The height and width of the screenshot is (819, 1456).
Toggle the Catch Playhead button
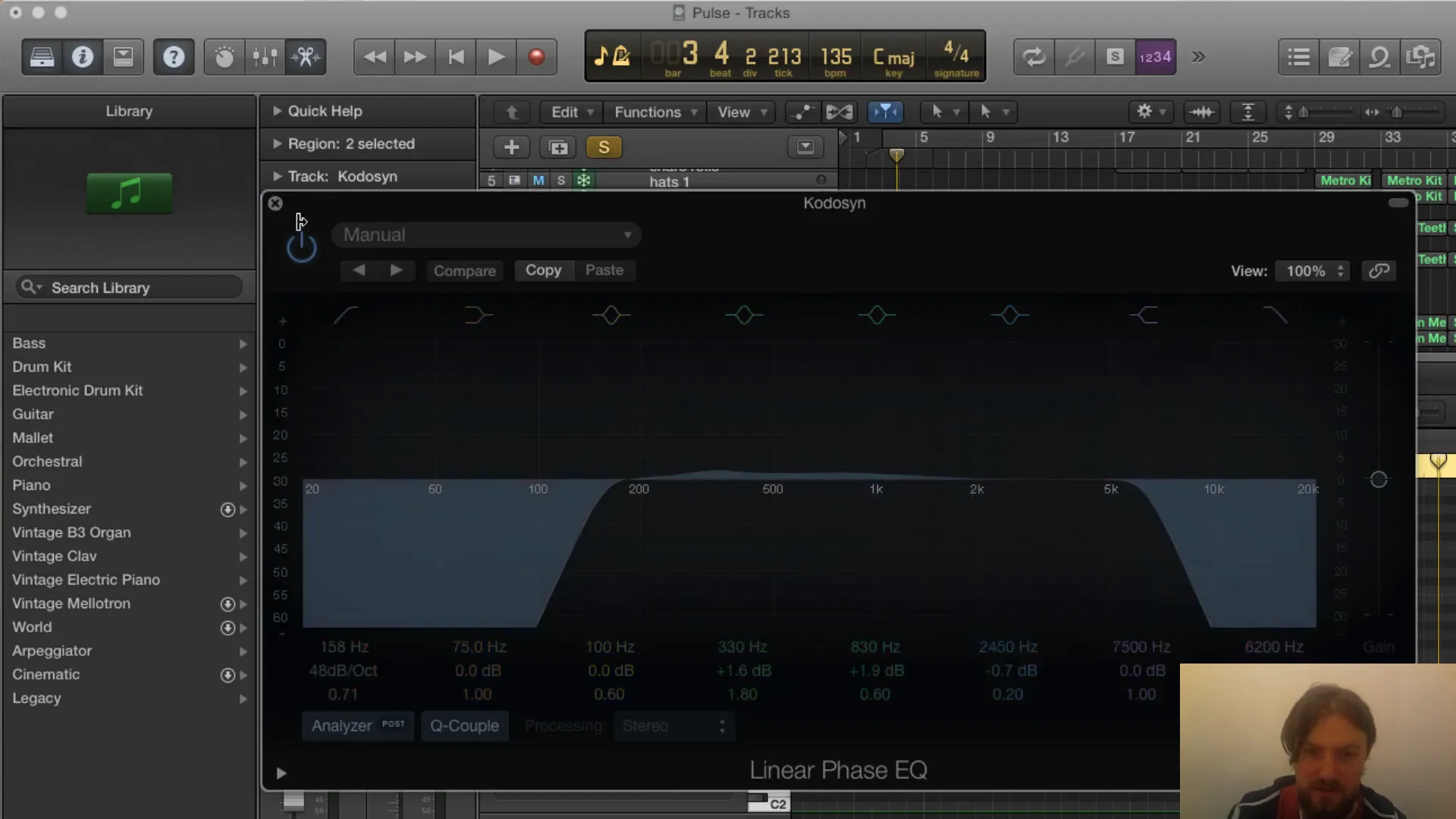tap(885, 112)
